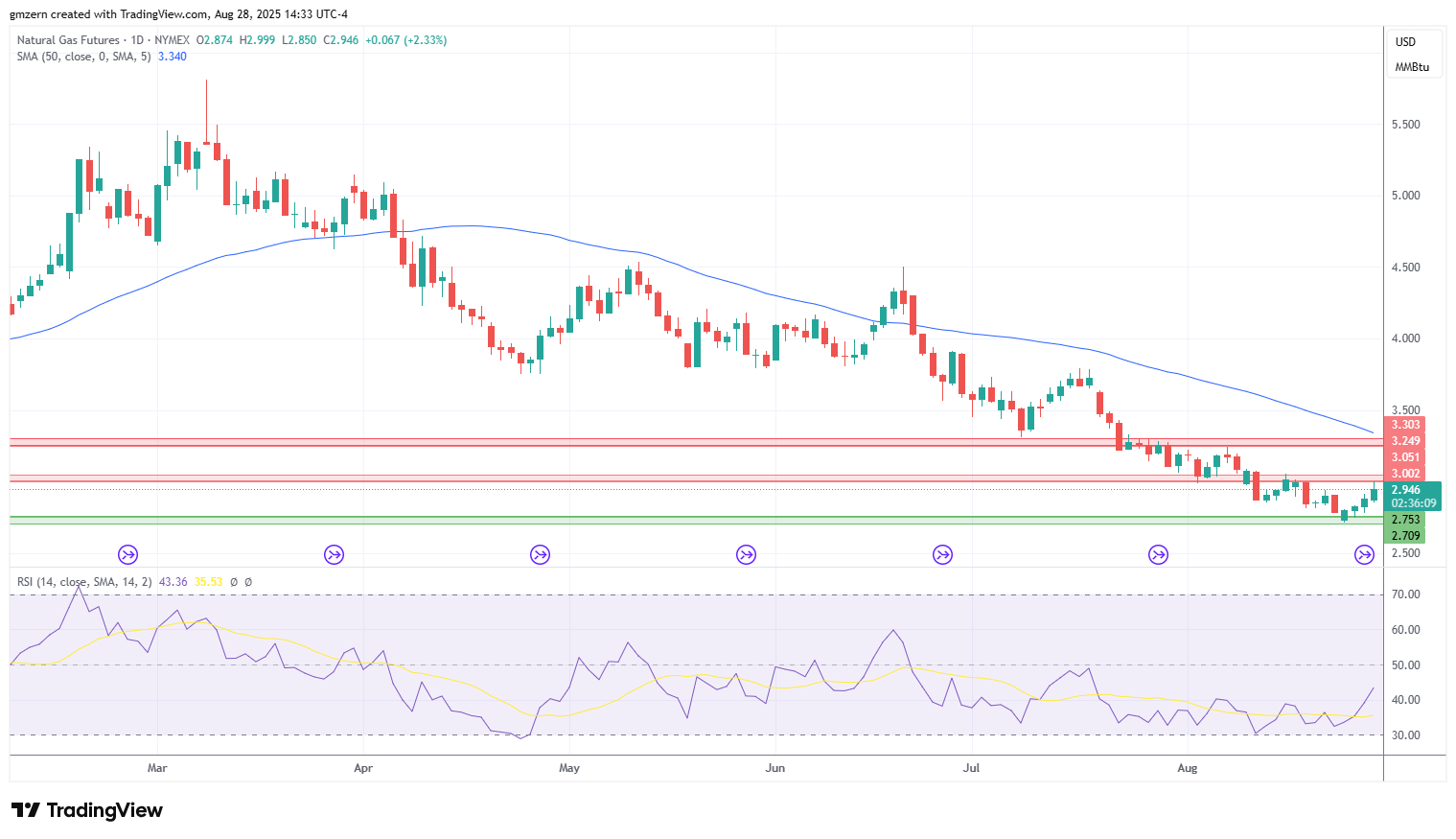This screenshot has width=1456, height=839.
Task: Click the 3.051 red price label
Action: point(1405,457)
